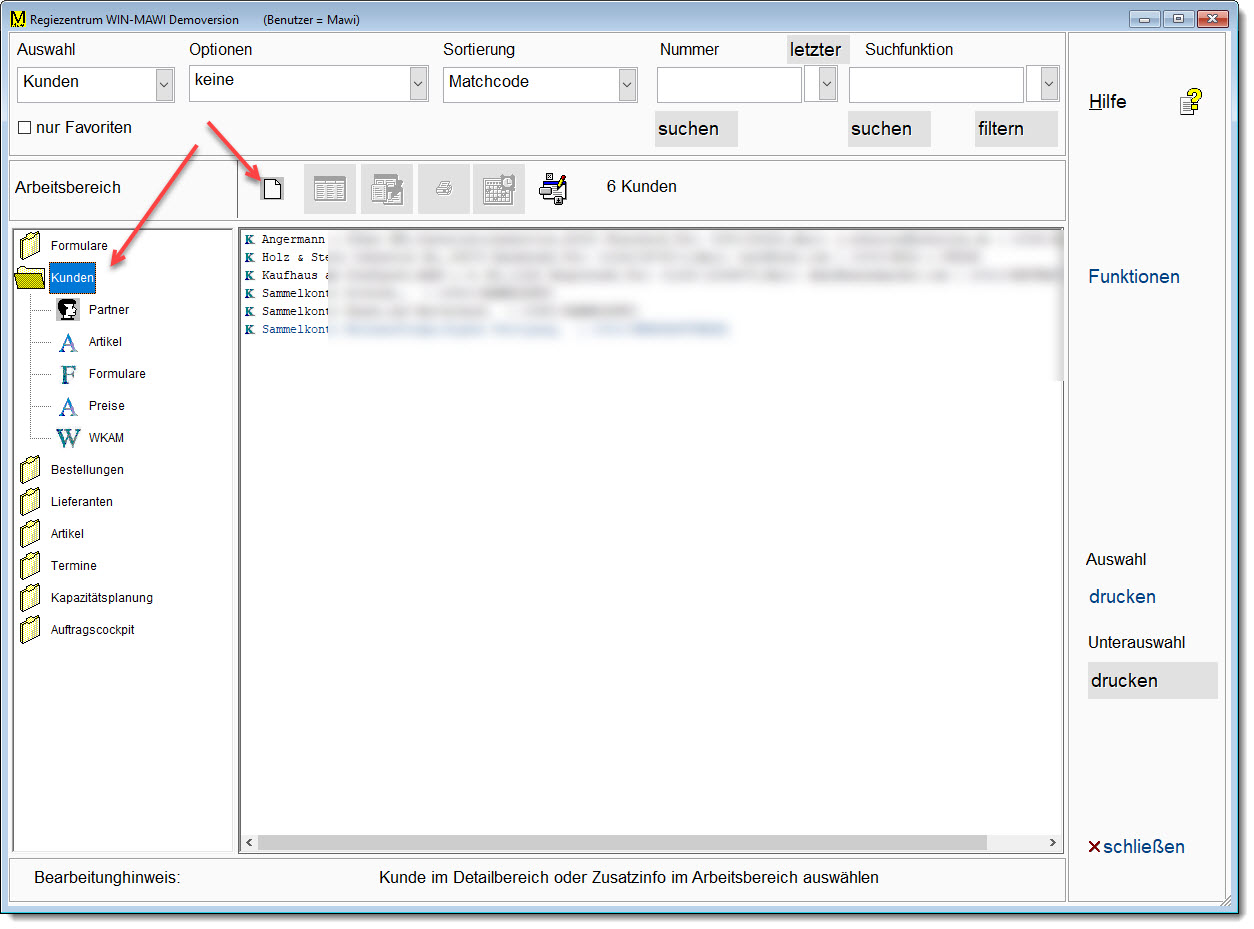The image size is (1254, 929).
Task: Open the Partner sub-item under Kunden
Action: click(108, 310)
